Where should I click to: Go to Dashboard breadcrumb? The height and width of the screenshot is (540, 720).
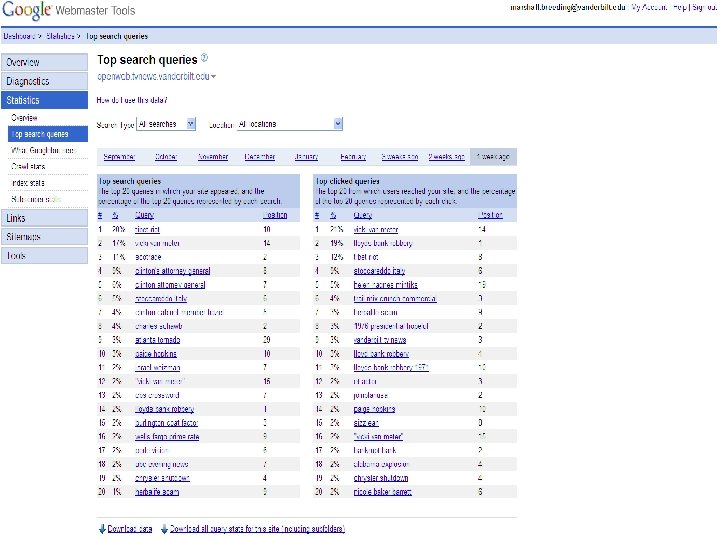pyautogui.click(x=19, y=36)
